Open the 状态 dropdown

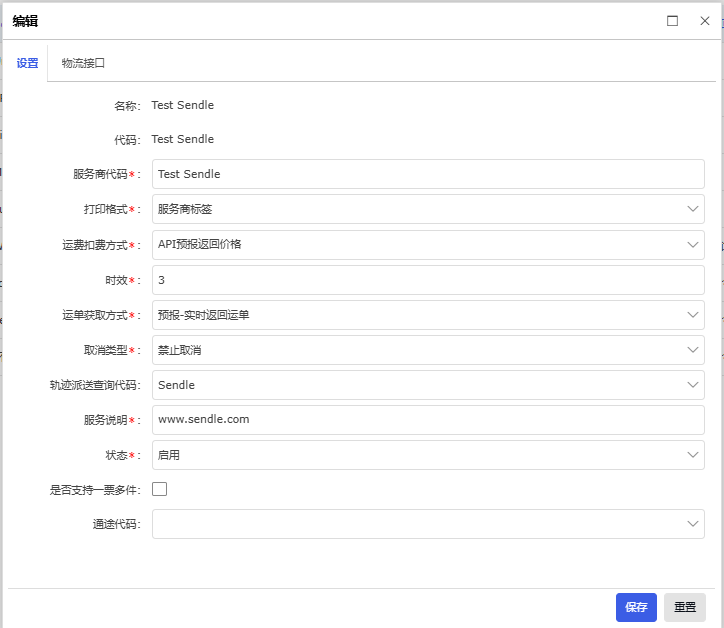click(x=427, y=455)
